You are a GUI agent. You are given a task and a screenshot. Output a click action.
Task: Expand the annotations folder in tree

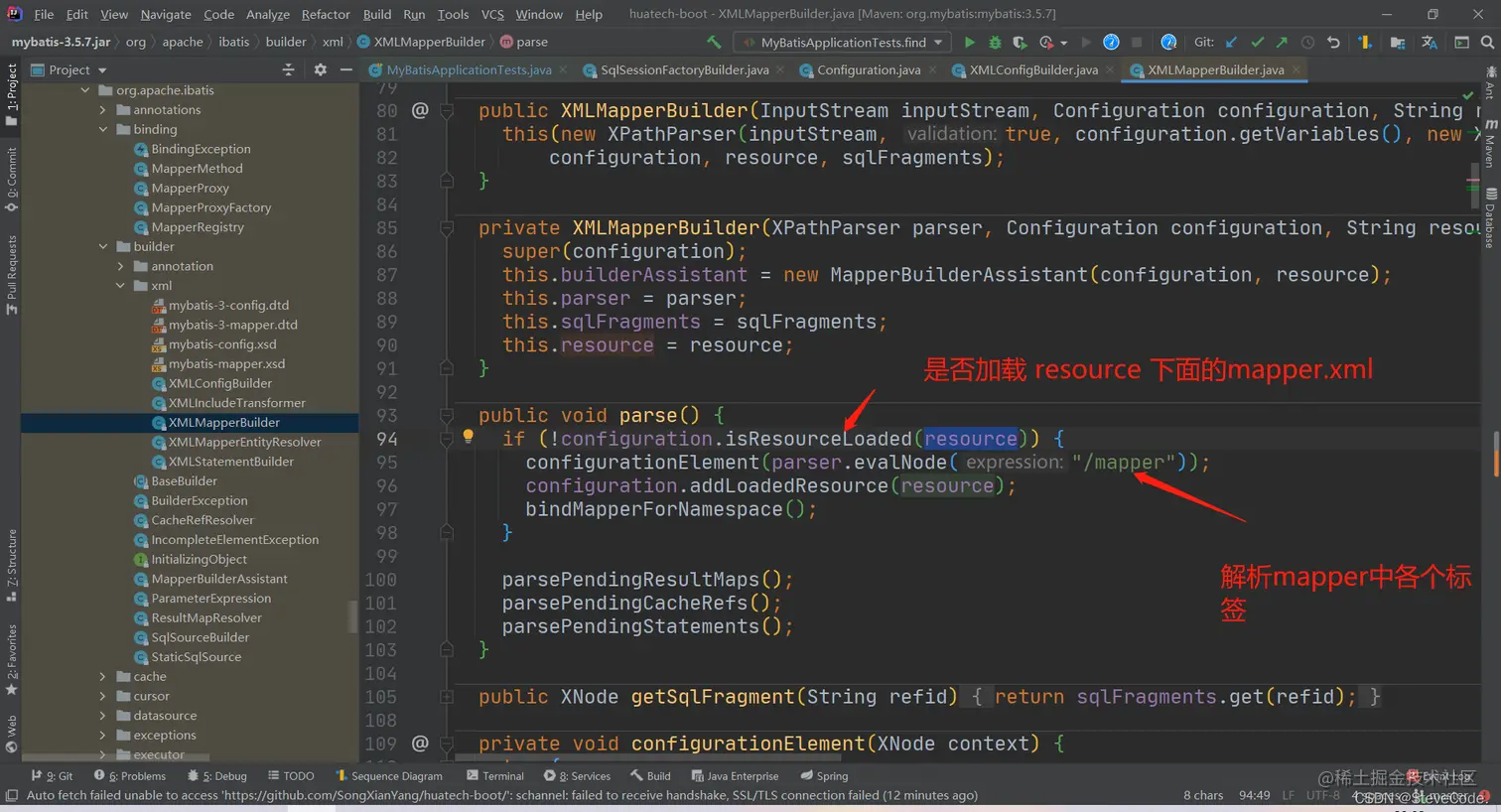(x=102, y=110)
